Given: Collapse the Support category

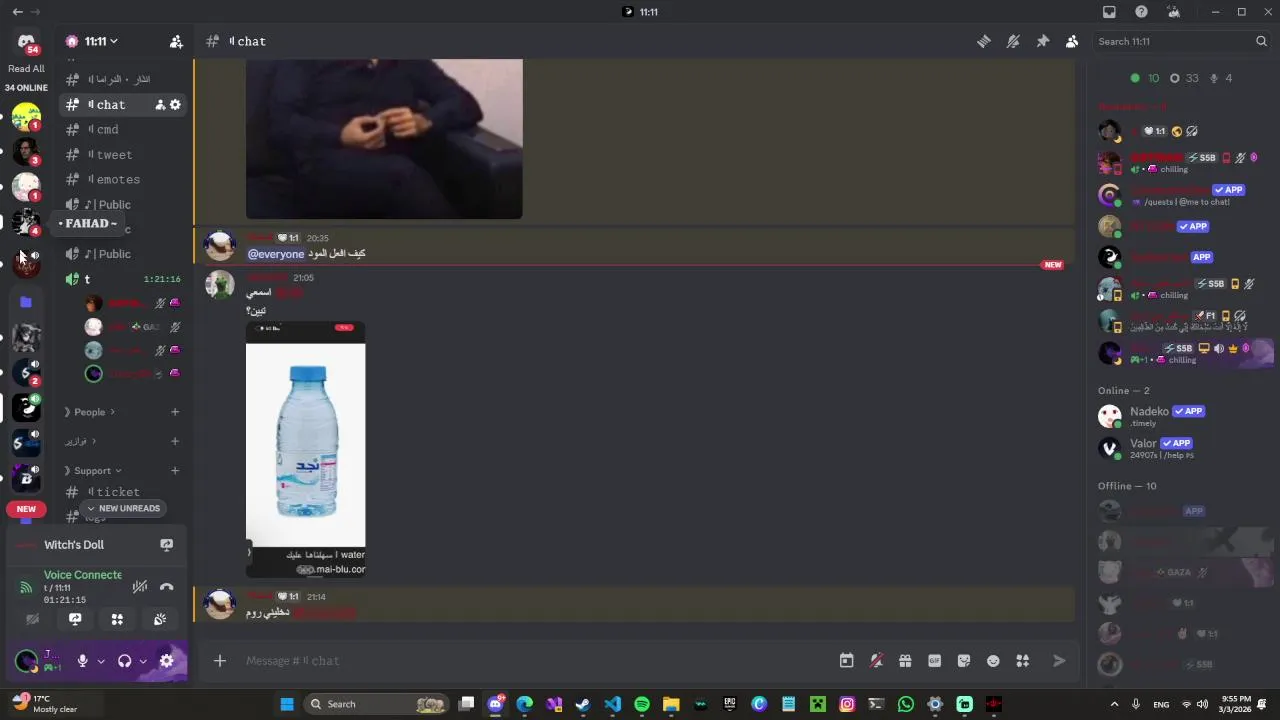Looking at the screenshot, I should 93,471.
